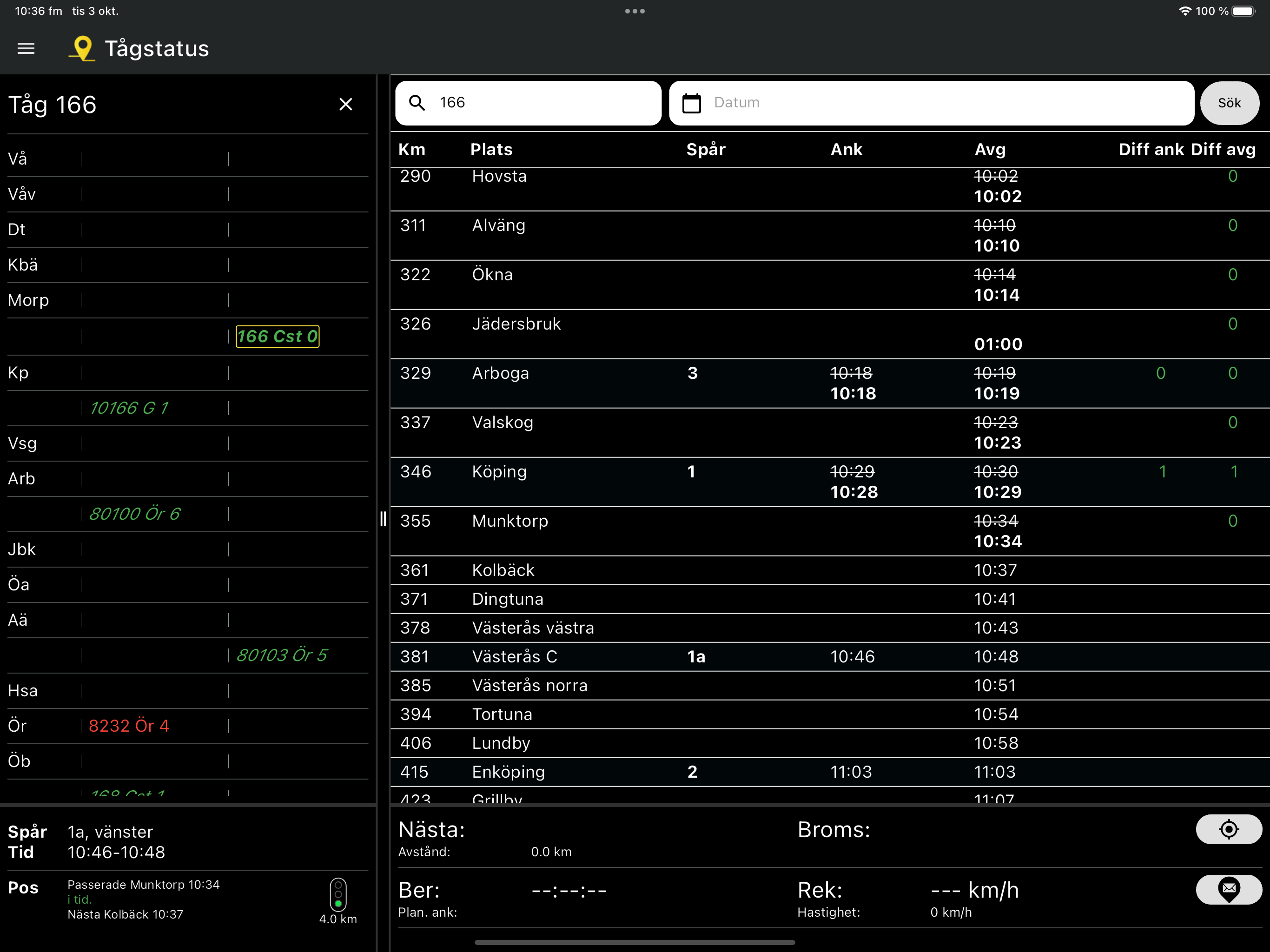Image resolution: width=1270 pixels, height=952 pixels.
Task: Open the message bubble button
Action: click(x=1228, y=889)
